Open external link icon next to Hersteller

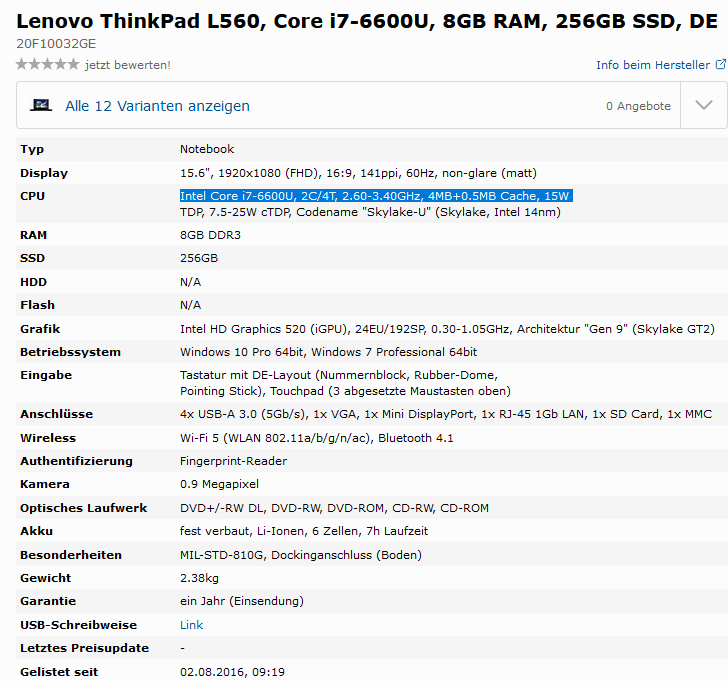pos(721,64)
